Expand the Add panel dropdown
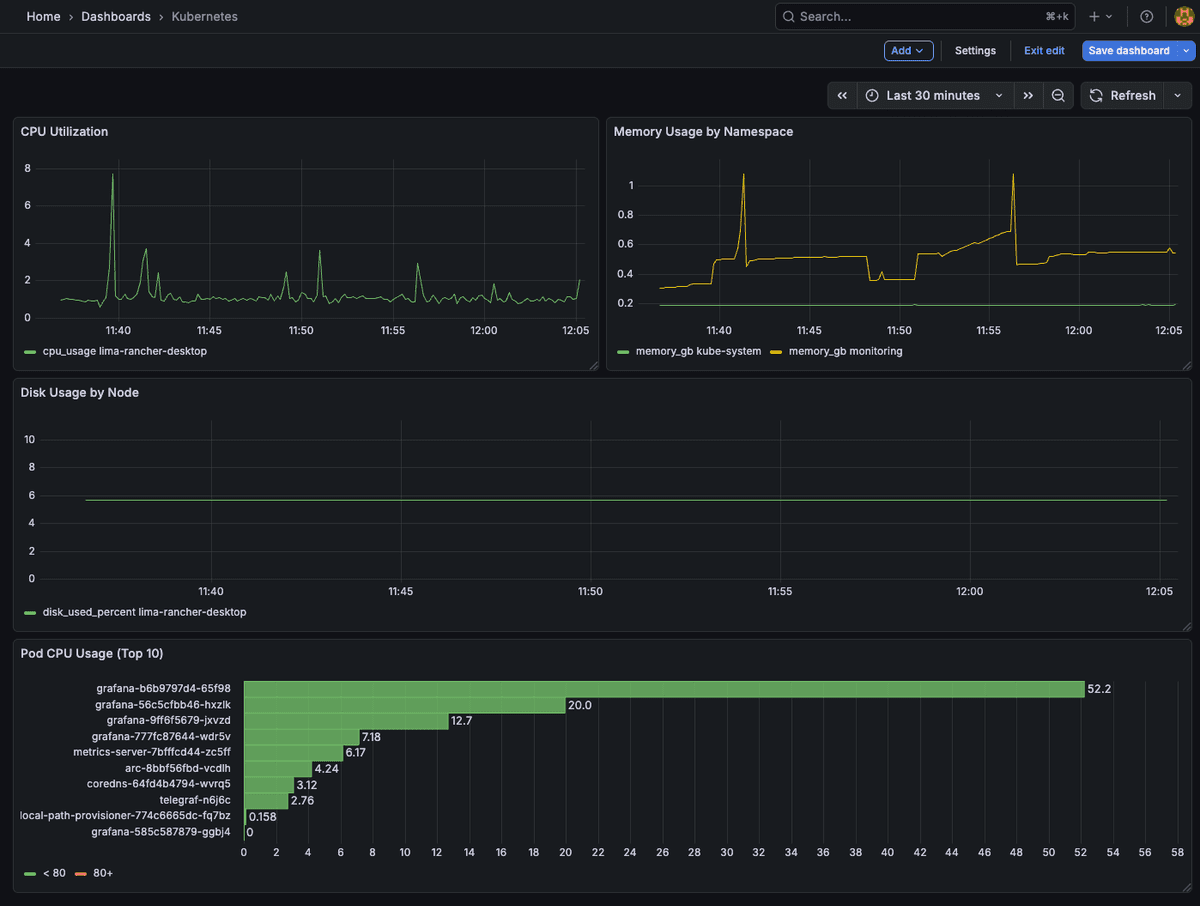1200x906 pixels. tap(908, 50)
